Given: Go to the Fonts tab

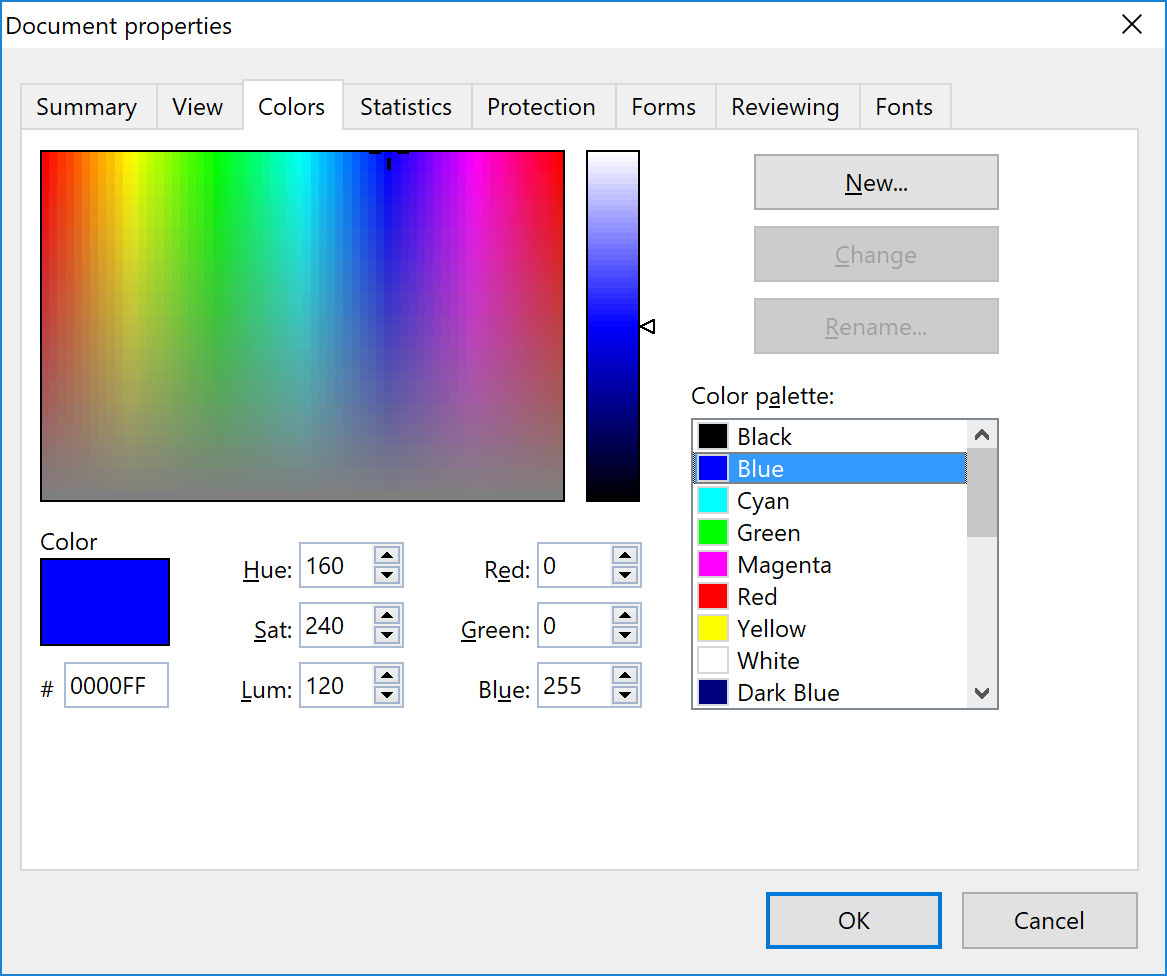Looking at the screenshot, I should click(904, 107).
